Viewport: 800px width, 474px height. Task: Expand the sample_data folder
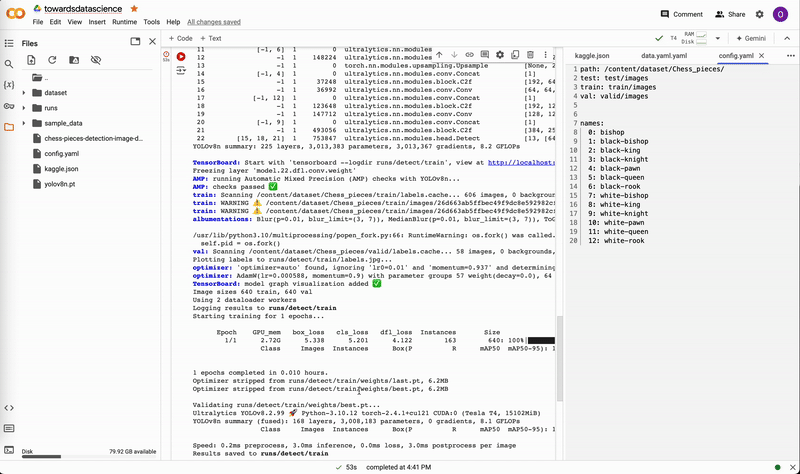coord(24,123)
